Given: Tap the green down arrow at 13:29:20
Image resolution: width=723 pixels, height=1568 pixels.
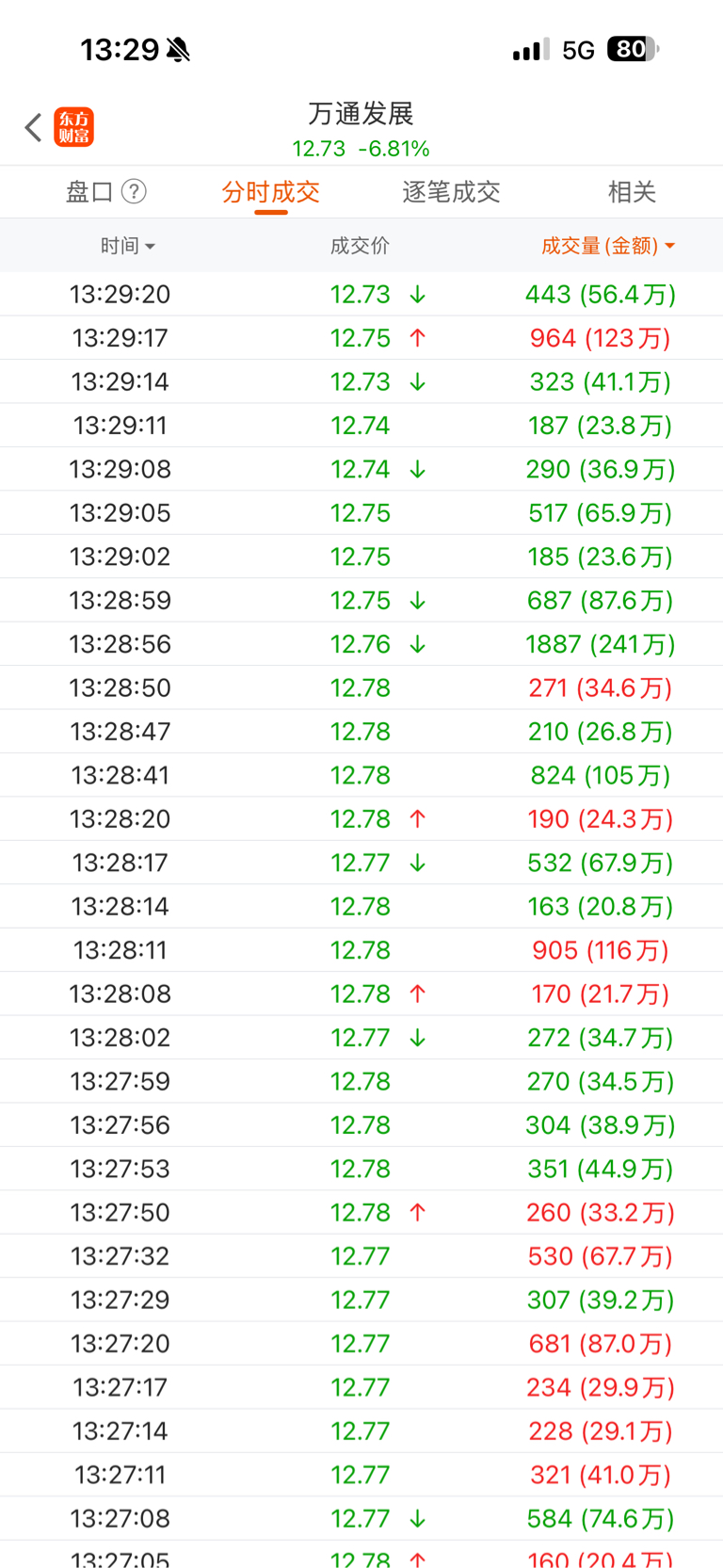Looking at the screenshot, I should 418,295.
